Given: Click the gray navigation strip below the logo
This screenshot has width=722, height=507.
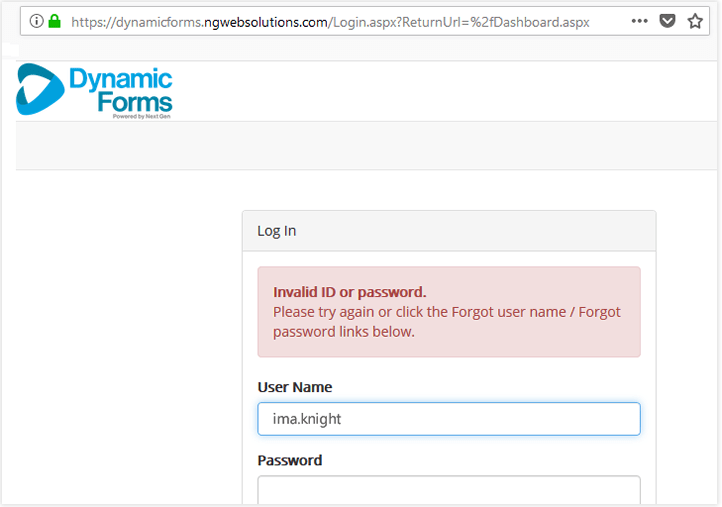Looking at the screenshot, I should click(368, 145).
